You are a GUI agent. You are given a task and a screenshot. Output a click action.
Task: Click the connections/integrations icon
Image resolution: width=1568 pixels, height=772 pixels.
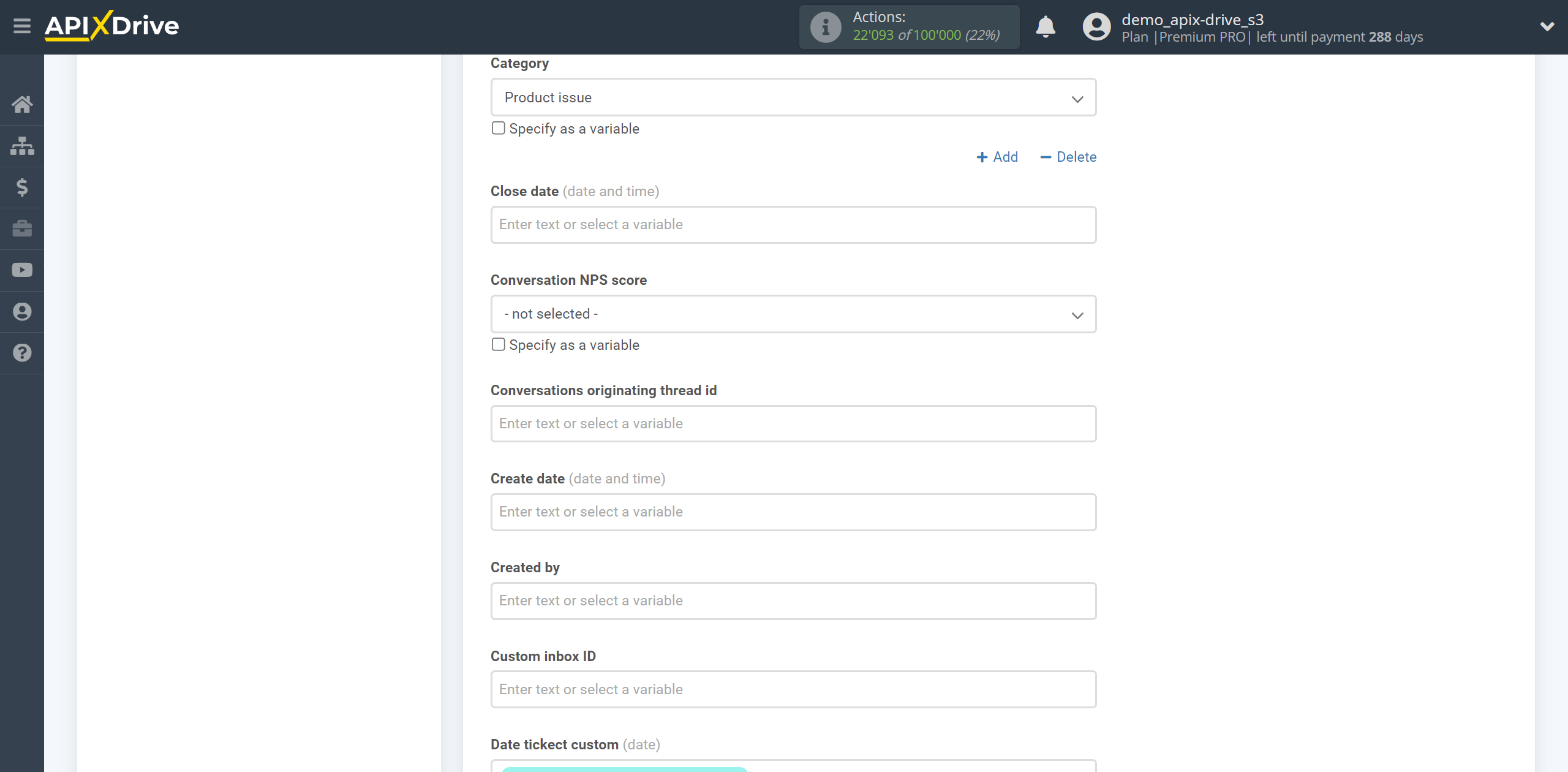(x=22, y=145)
